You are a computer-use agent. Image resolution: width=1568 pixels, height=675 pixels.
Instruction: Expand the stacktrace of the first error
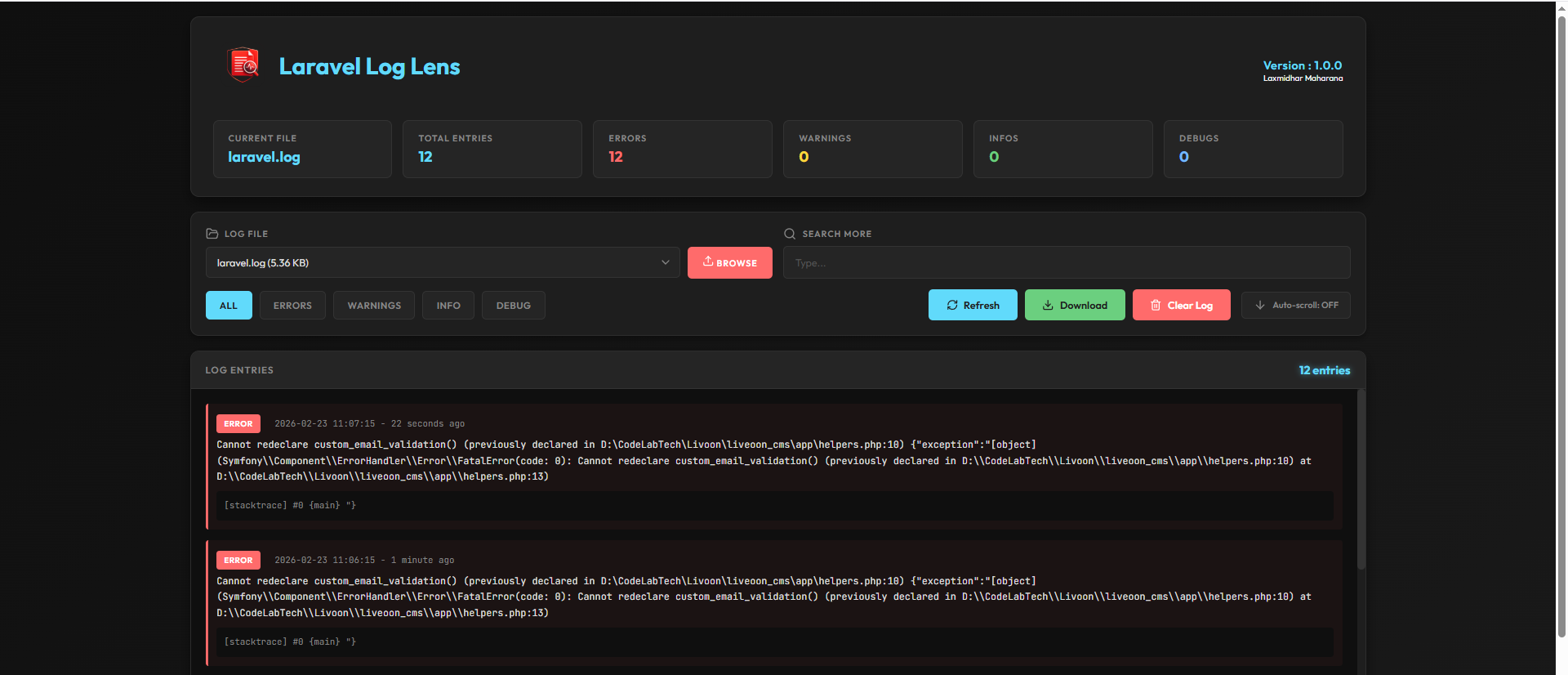[x=290, y=506]
